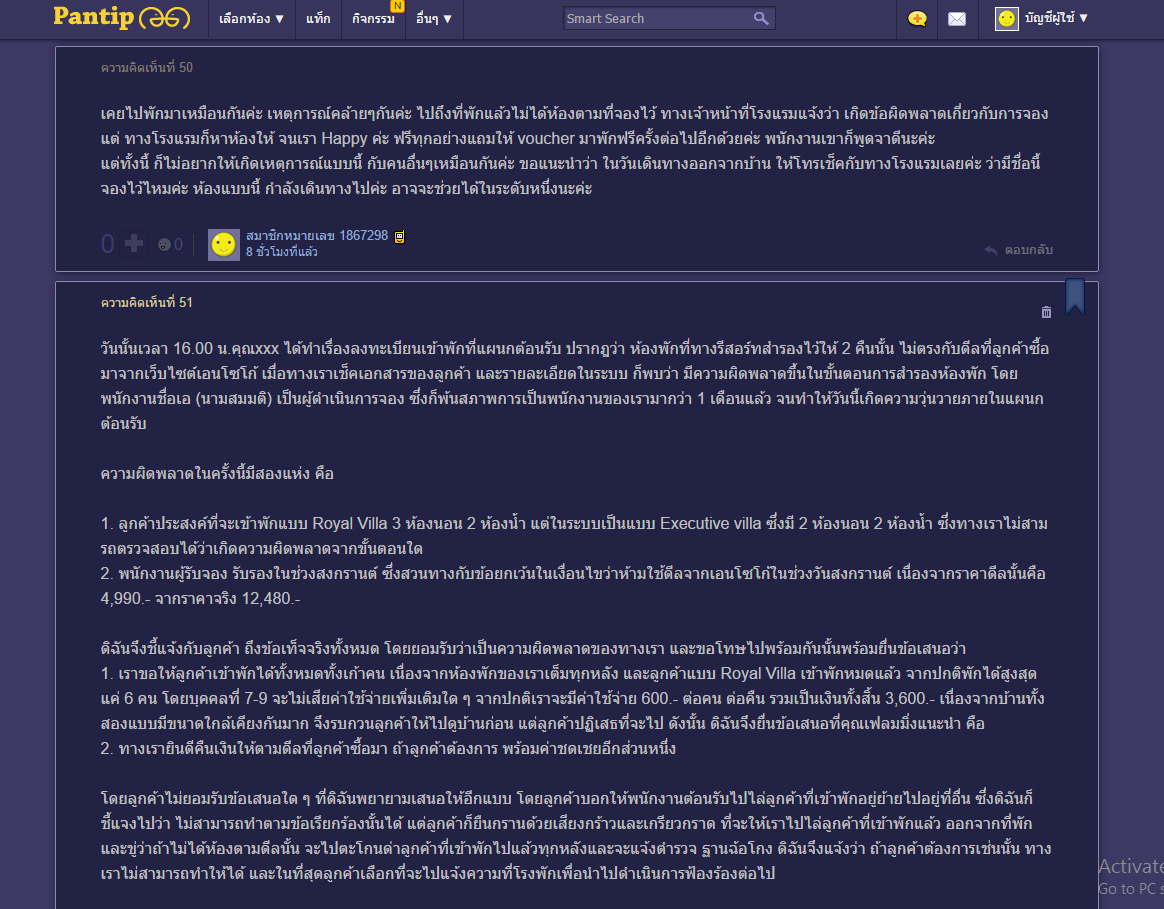This screenshot has height=909, width=1164.
Task: Click the ความคิดเห็นที่ 50 label
Action: pyautogui.click(x=147, y=68)
